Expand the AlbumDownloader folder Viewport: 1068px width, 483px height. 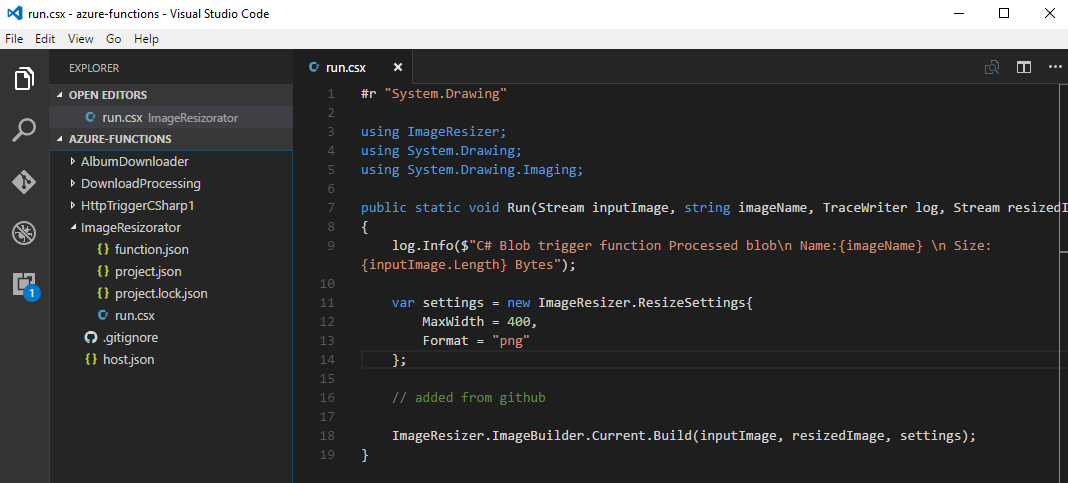[134, 161]
